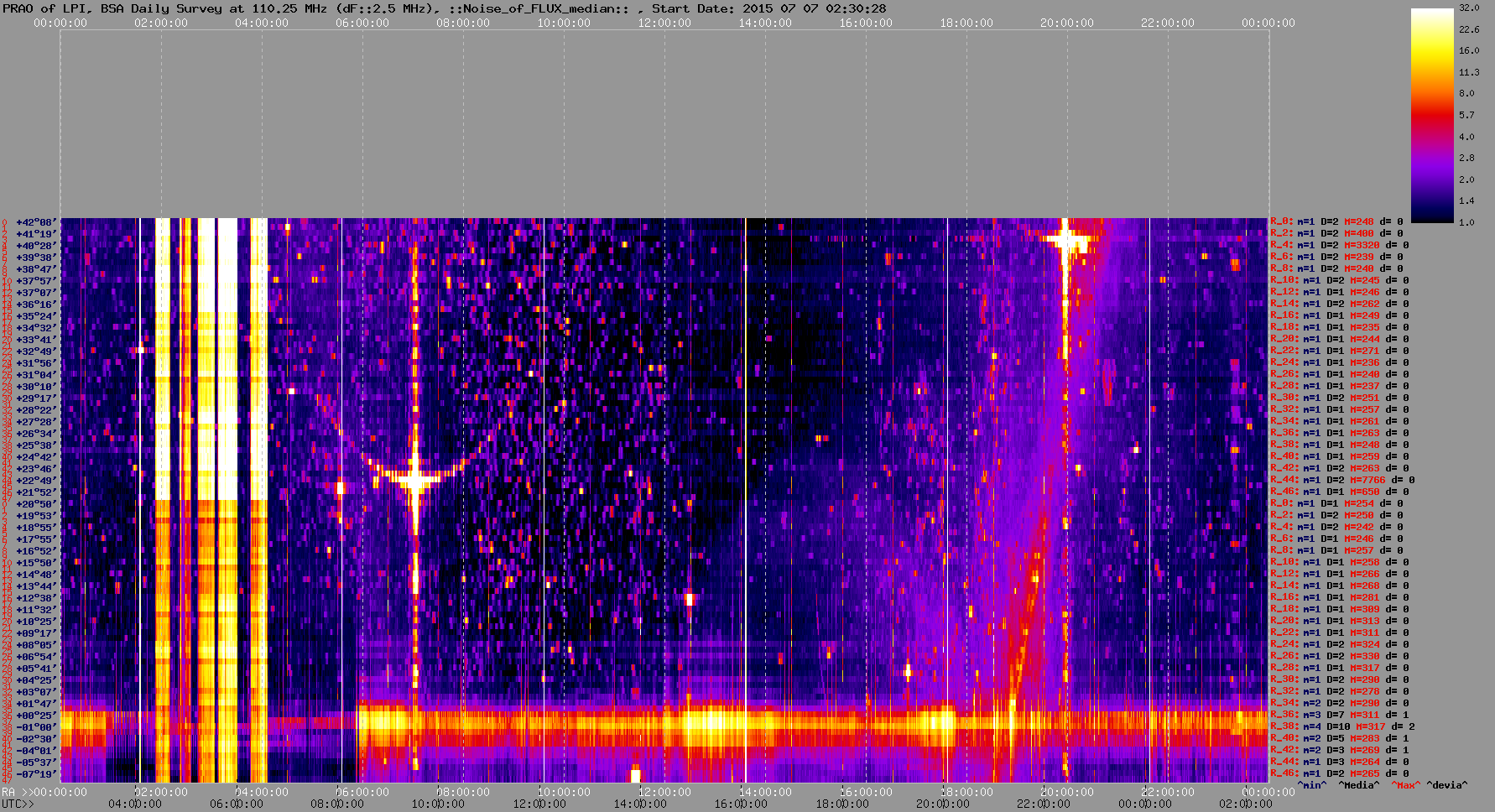Click the bright cross-shaped source near +40°28'

pyautogui.click(x=1065, y=242)
